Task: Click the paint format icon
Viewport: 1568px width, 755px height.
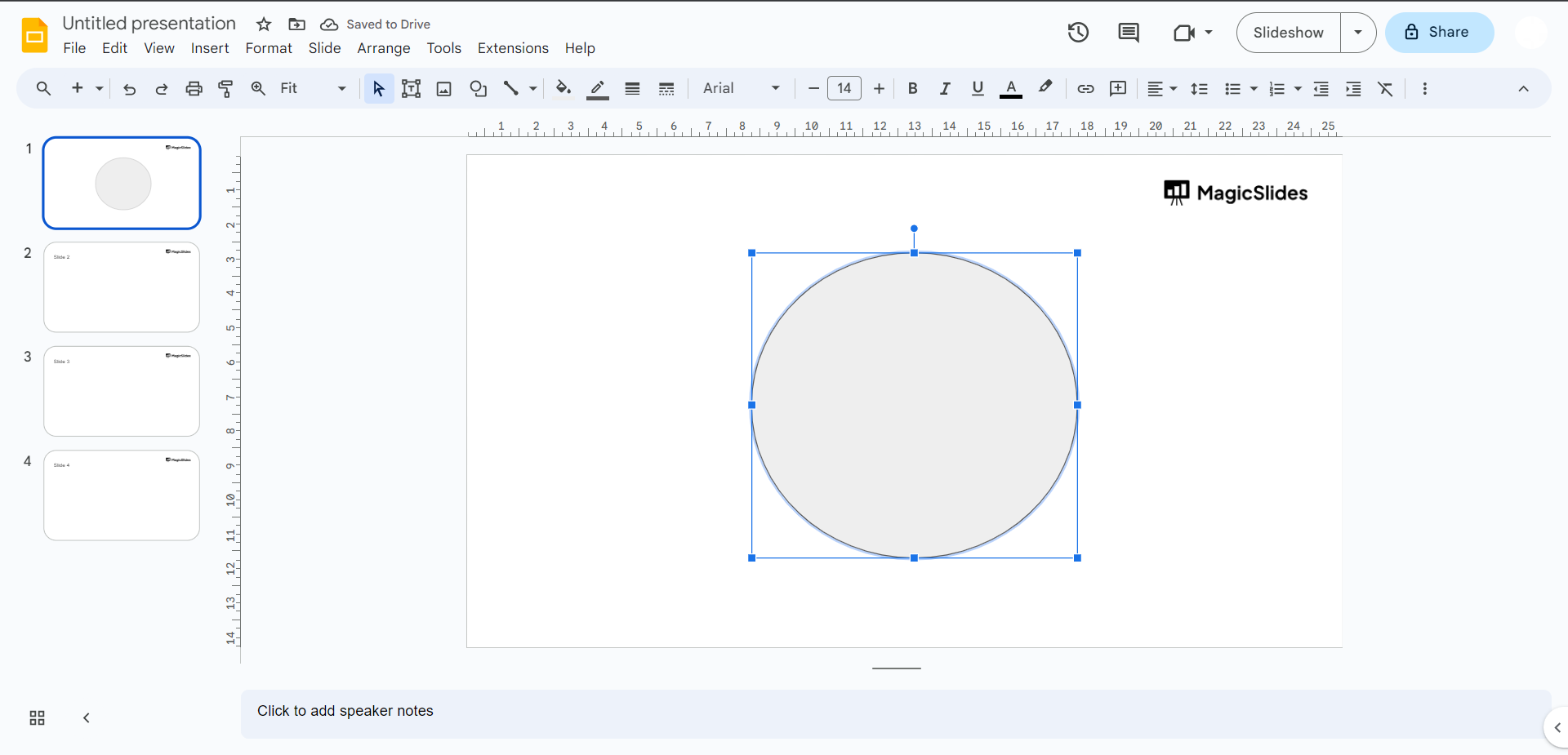Action: pyautogui.click(x=226, y=89)
